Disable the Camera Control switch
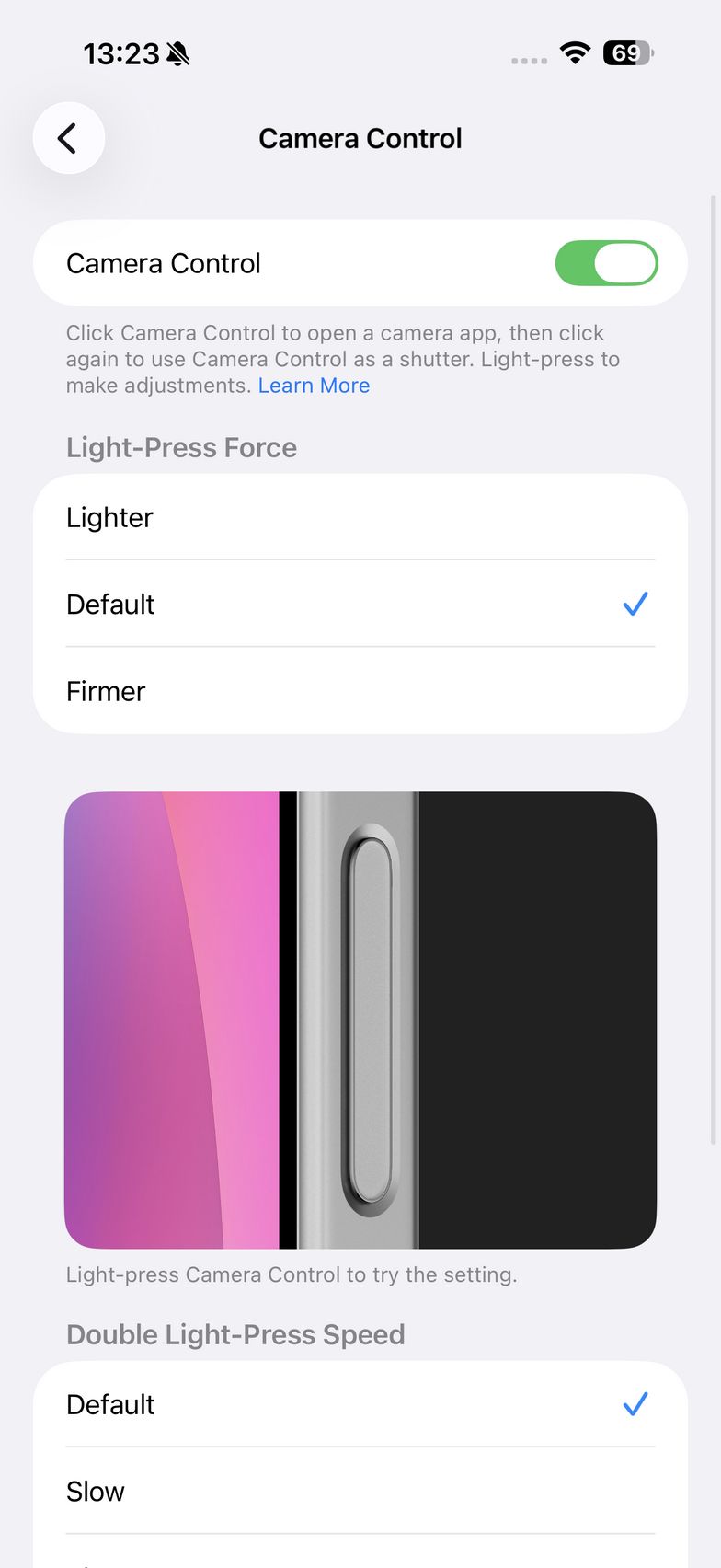 (607, 263)
